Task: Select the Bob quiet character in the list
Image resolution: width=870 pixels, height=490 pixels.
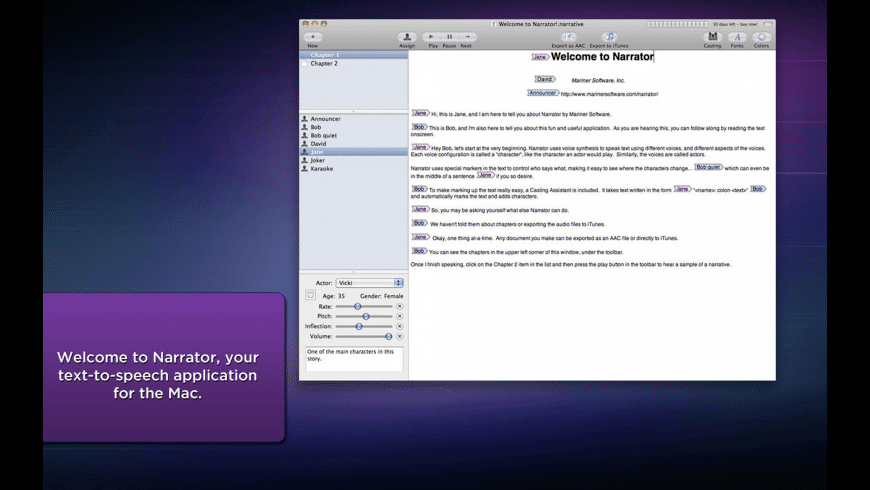Action: 354,135
